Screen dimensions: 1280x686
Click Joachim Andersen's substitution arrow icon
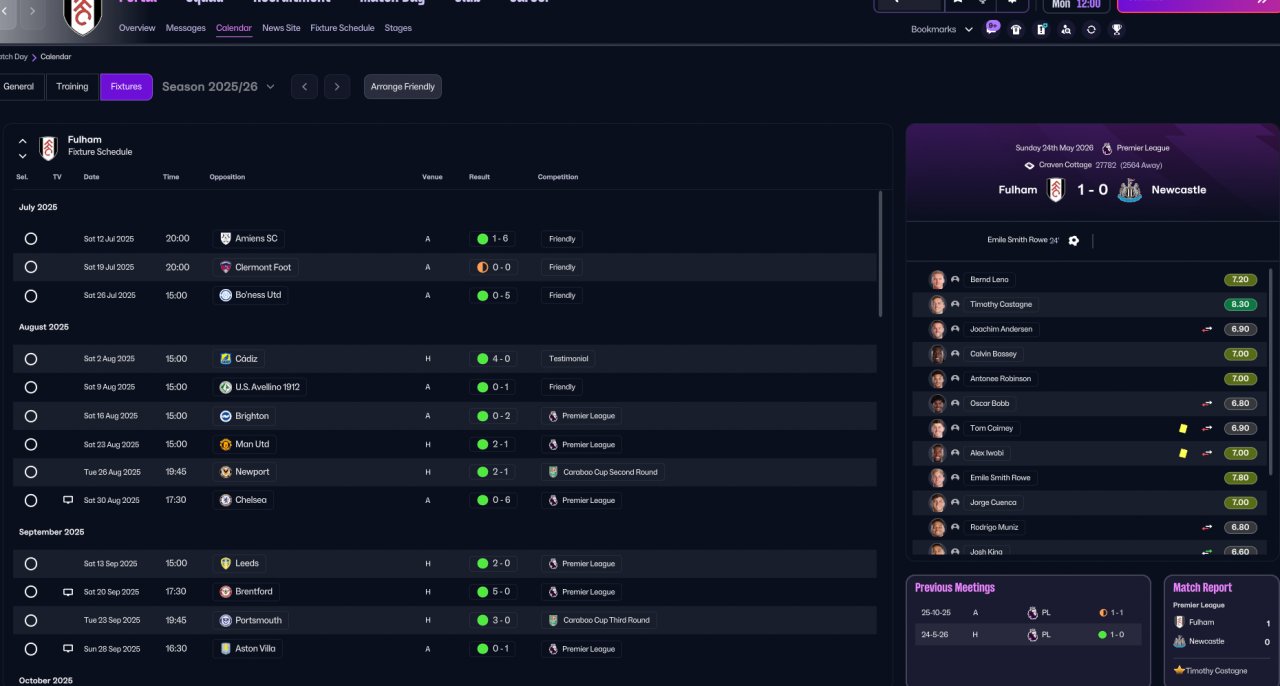pyautogui.click(x=1207, y=329)
